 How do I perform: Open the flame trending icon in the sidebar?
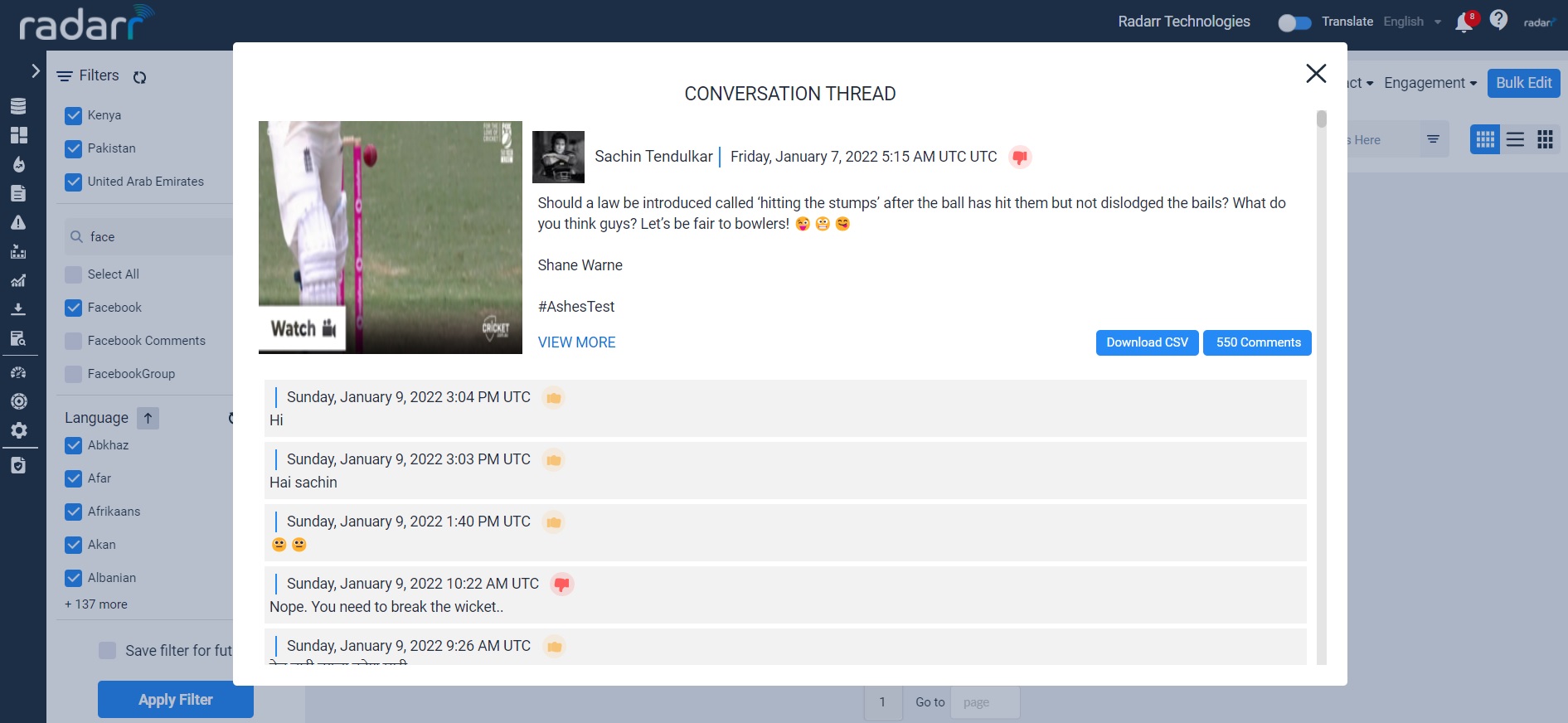pos(18,164)
